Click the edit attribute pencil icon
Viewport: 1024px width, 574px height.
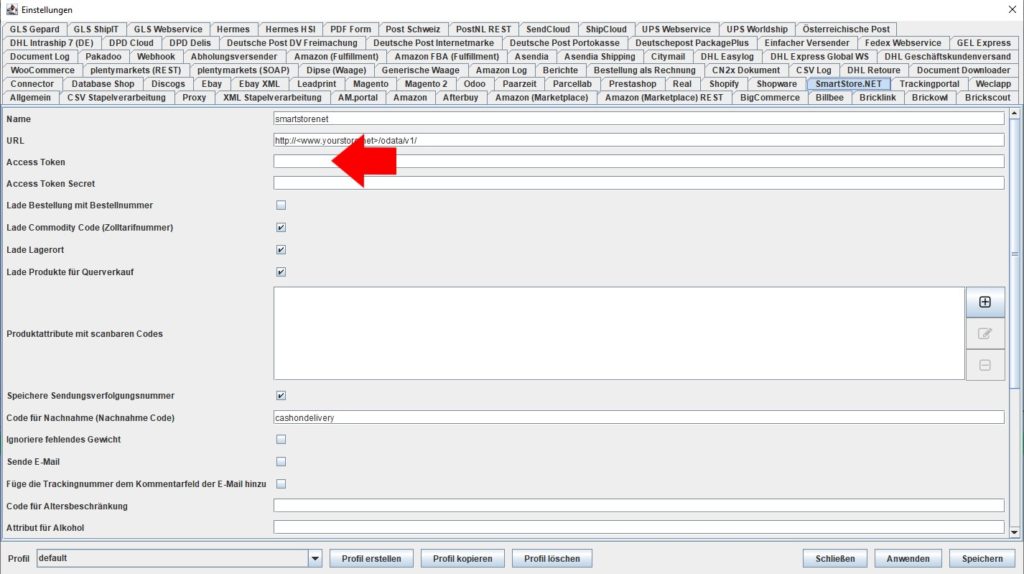pos(985,334)
